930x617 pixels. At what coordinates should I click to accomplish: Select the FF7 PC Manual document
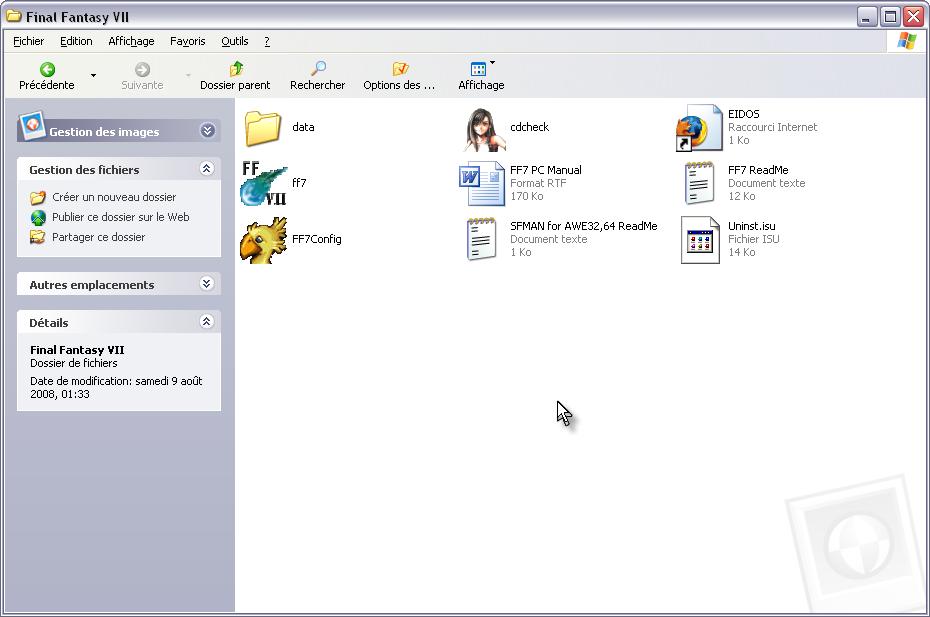point(482,183)
